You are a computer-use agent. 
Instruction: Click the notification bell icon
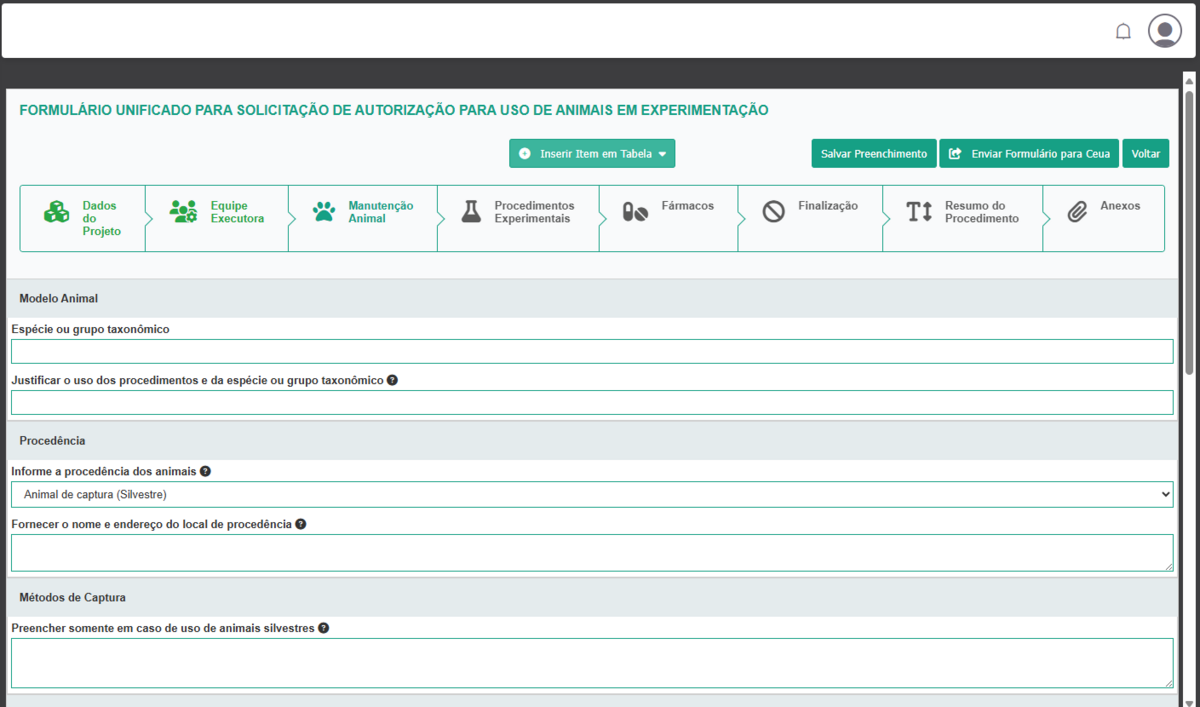coord(1123,32)
